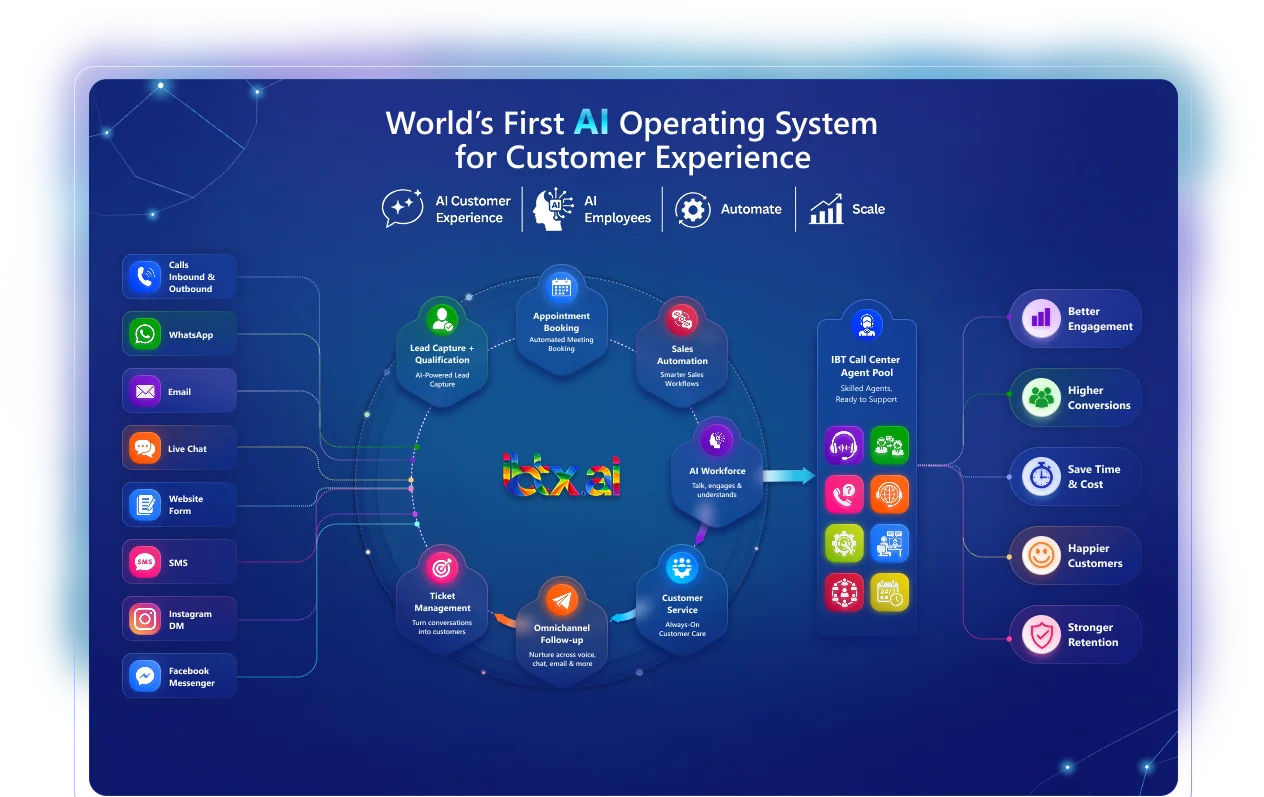Click the Customer Service people icon

point(682,567)
